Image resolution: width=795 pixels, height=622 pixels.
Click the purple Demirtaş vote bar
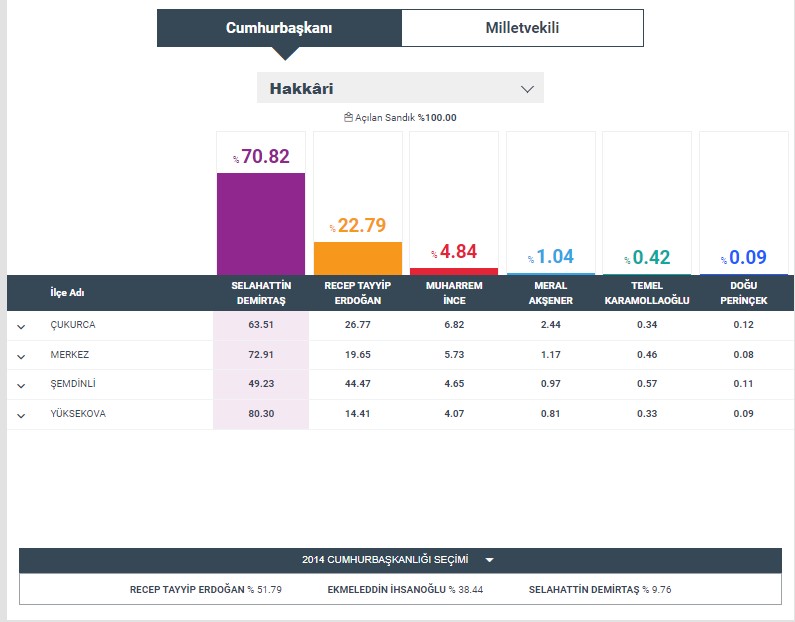point(261,223)
